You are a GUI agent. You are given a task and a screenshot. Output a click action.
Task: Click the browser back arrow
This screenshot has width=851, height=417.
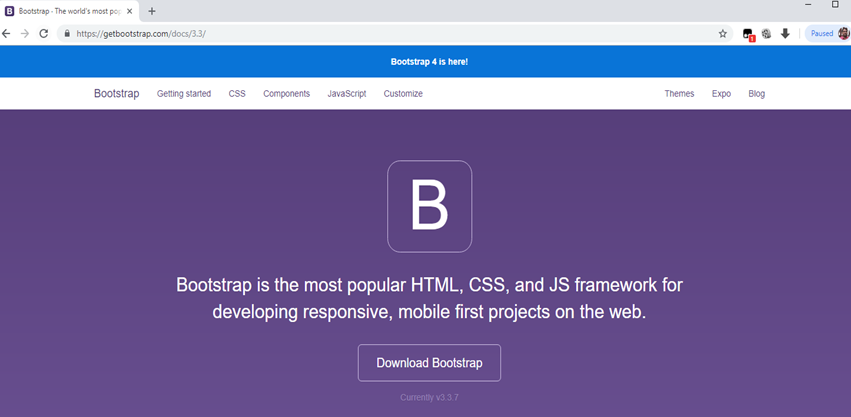pyautogui.click(x=6, y=34)
